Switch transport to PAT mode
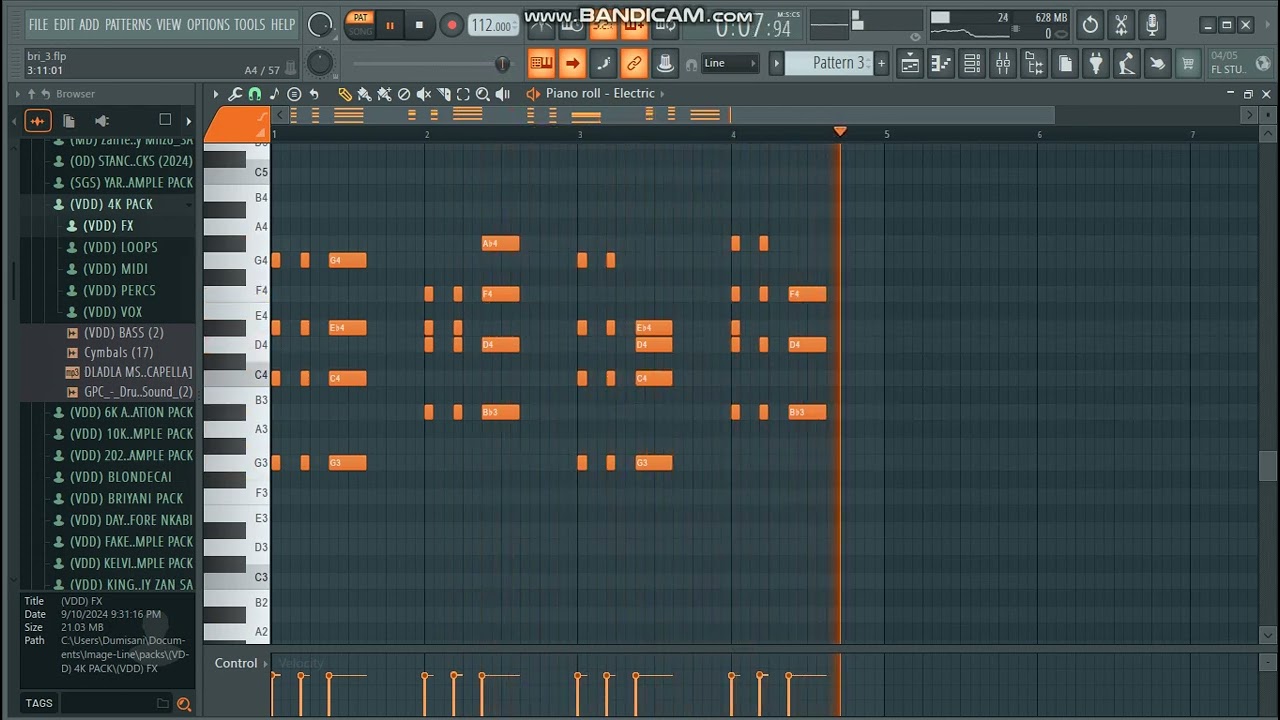1280x720 pixels. click(360, 18)
